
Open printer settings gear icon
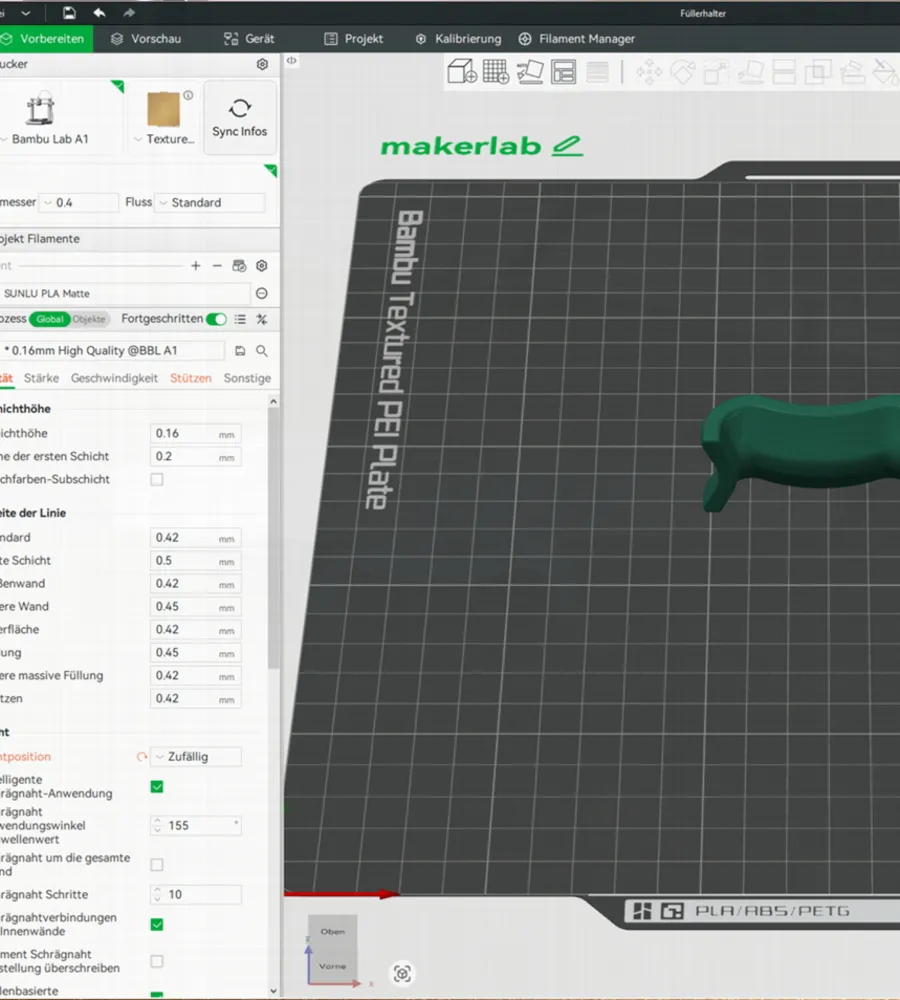click(x=262, y=64)
